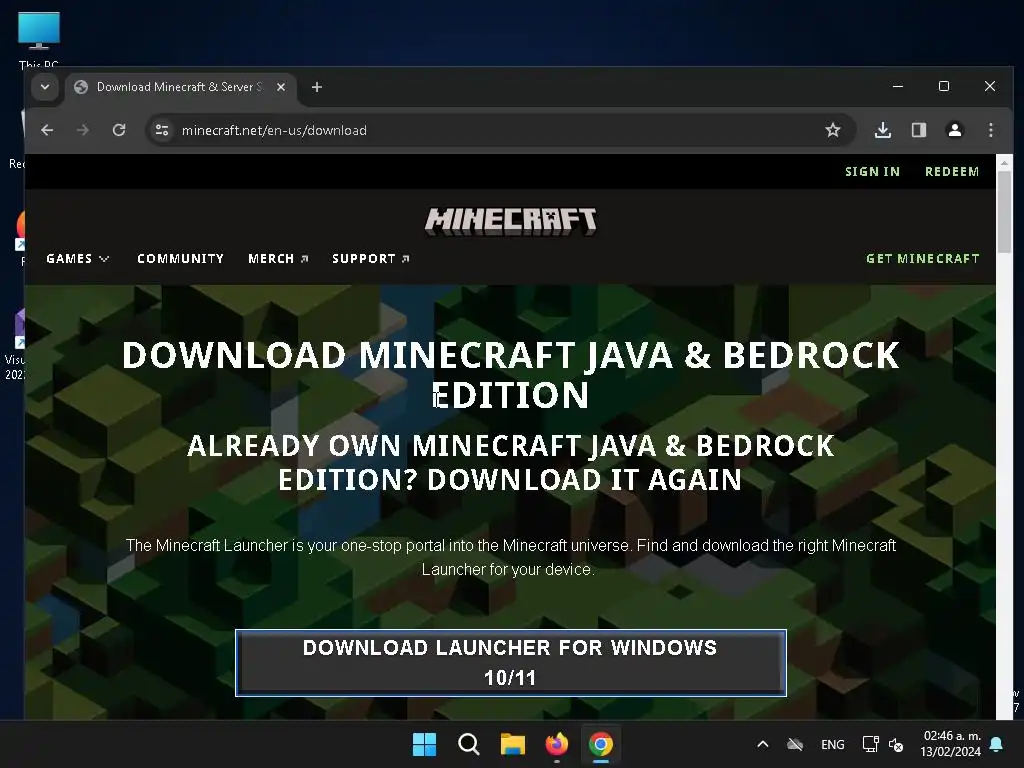
Task: Click the GET MINECRAFT link
Action: [x=922, y=259]
